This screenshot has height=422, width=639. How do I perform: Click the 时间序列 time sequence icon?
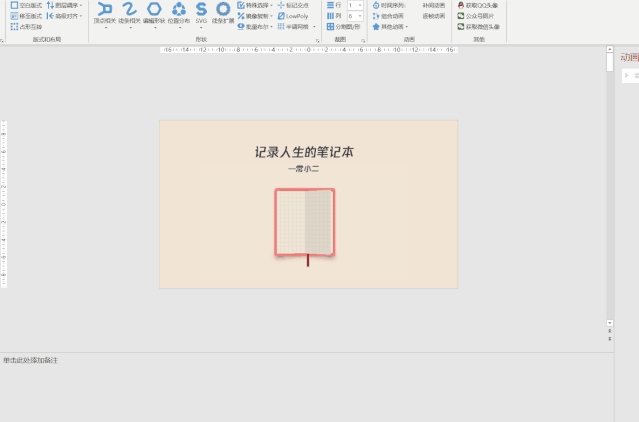coord(376,5)
